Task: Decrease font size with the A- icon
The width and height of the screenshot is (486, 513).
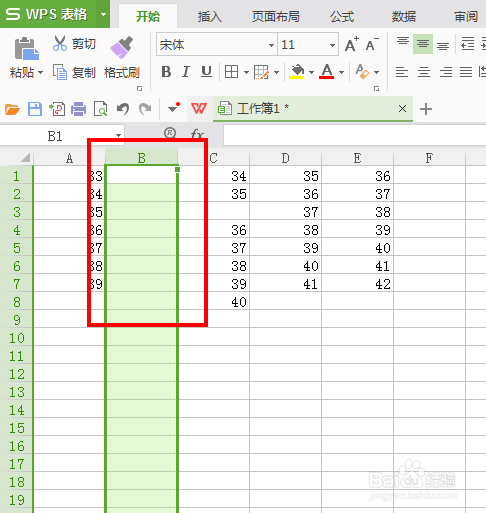Action: 372,44
